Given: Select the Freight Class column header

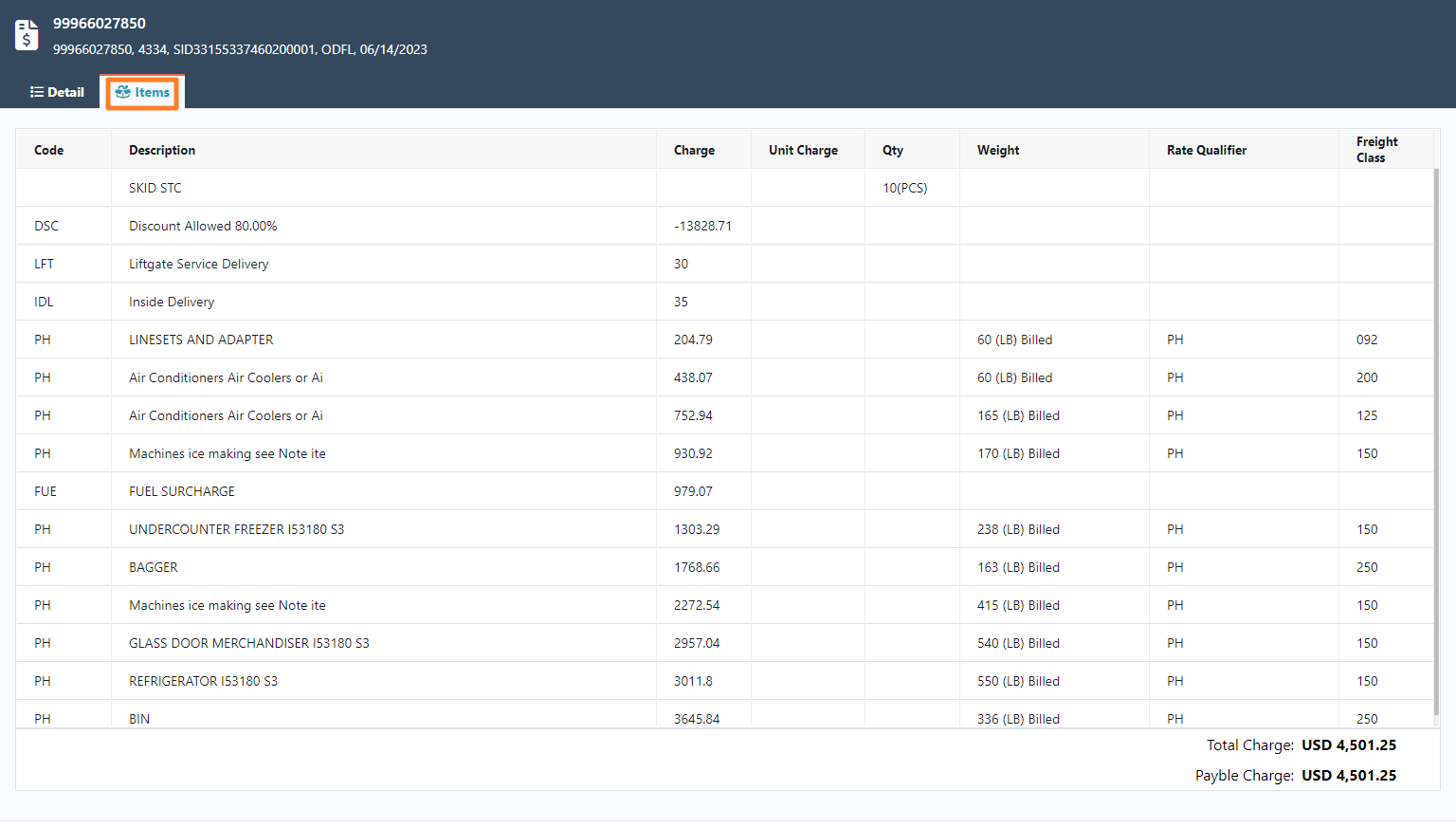Looking at the screenshot, I should pos(1376,150).
